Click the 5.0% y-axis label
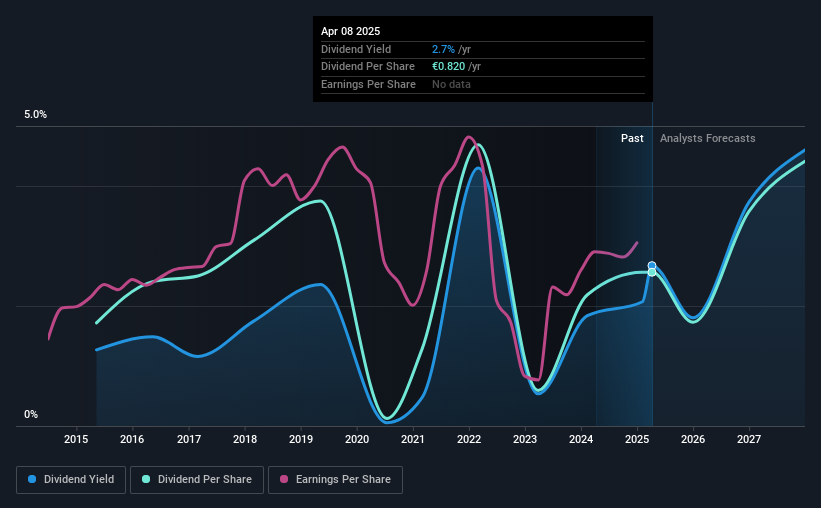 pos(35,115)
